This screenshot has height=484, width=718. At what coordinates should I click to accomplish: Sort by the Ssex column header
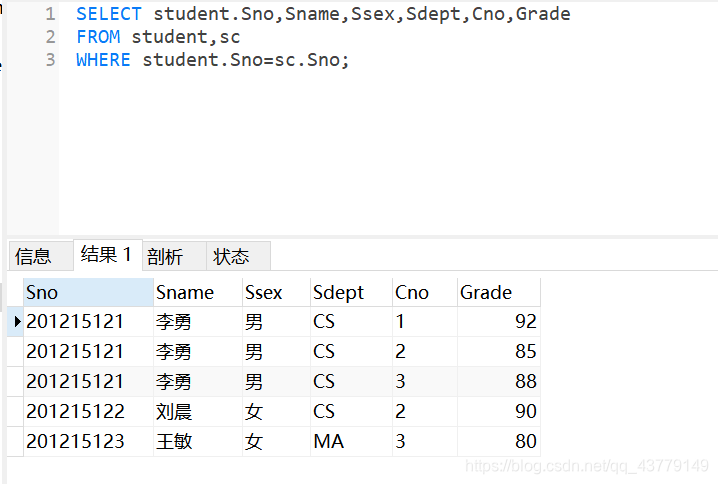[x=276, y=293]
